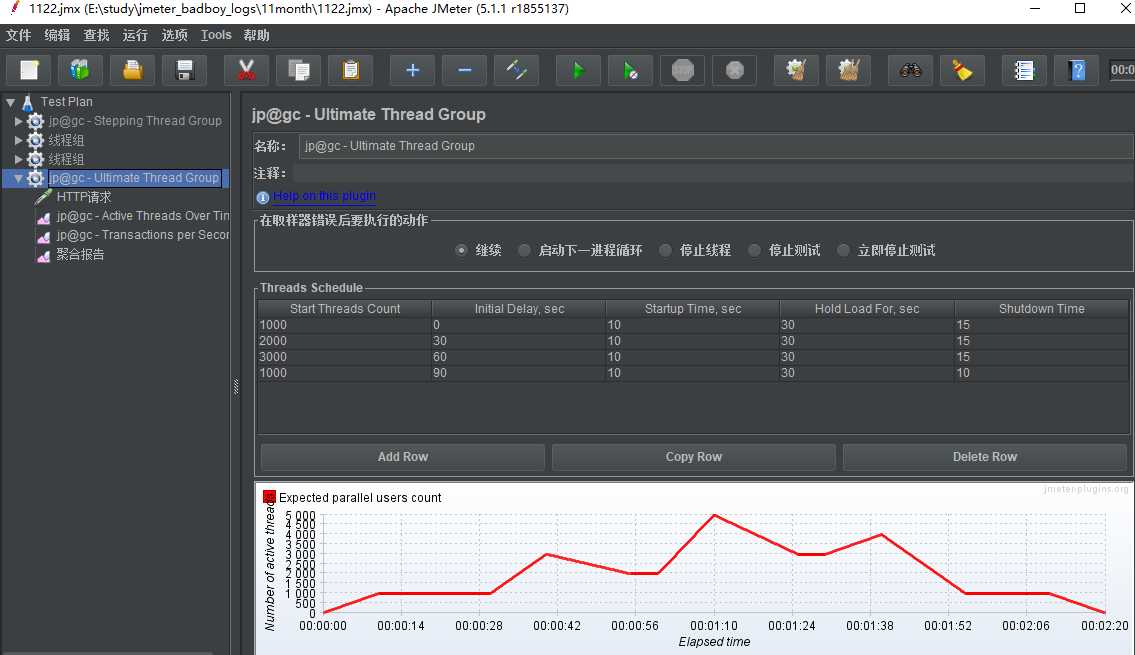Click the Copy icon in toolbar
This screenshot has height=655, width=1135.
pyautogui.click(x=298, y=70)
